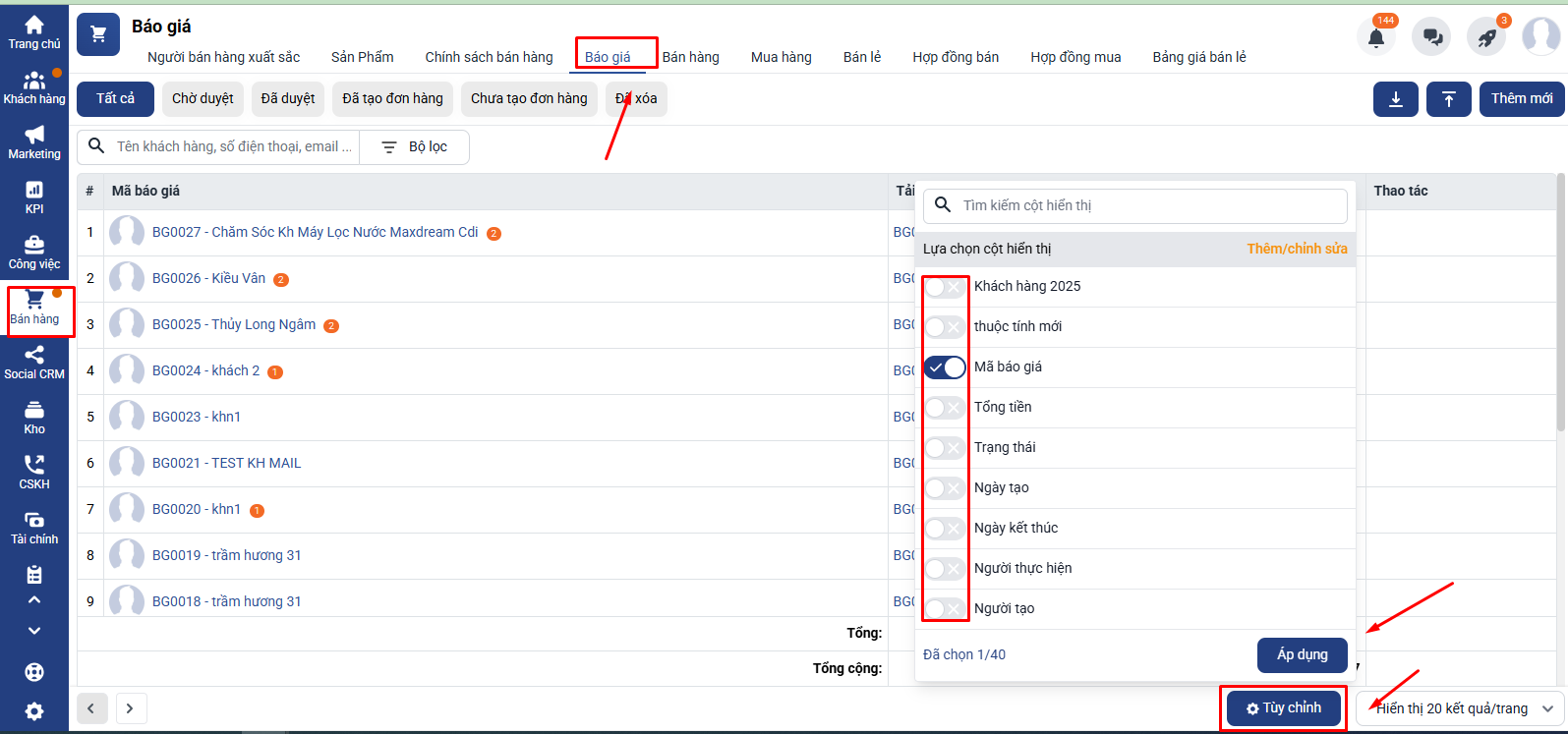1568x734 pixels.
Task: Click the download arrow button
Action: (1396, 99)
